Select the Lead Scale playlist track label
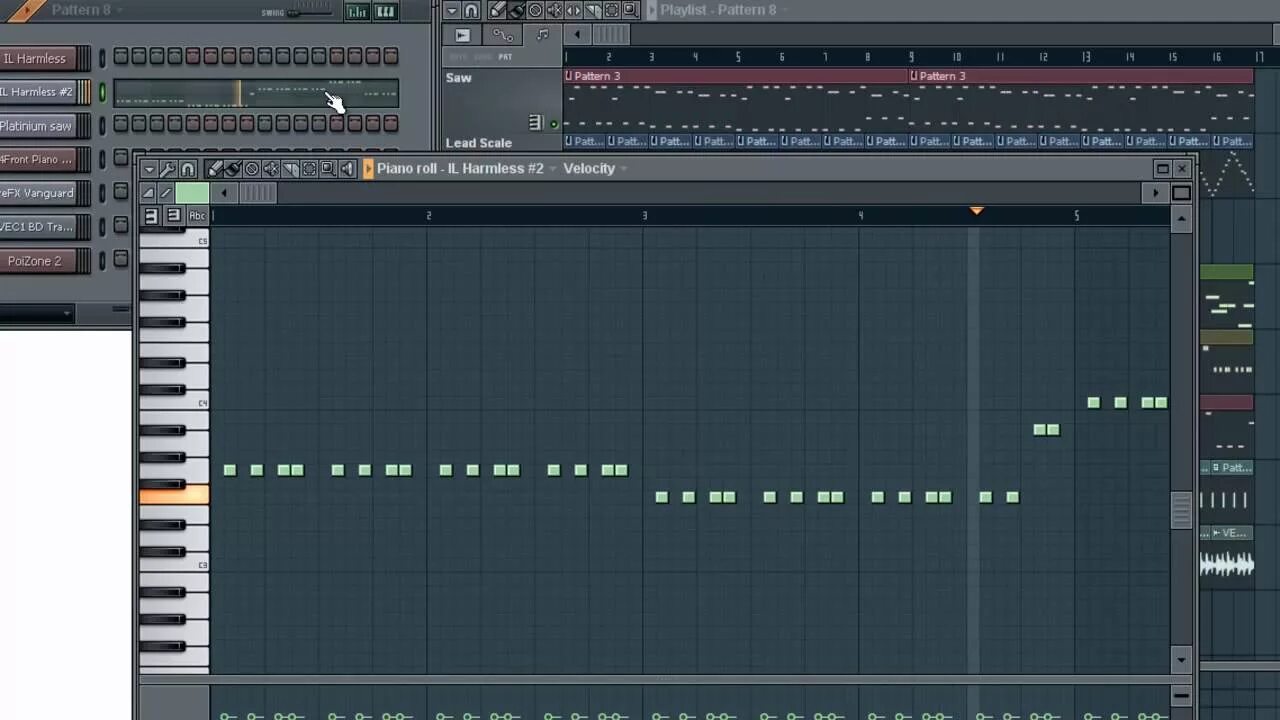The height and width of the screenshot is (720, 1280). tap(478, 143)
